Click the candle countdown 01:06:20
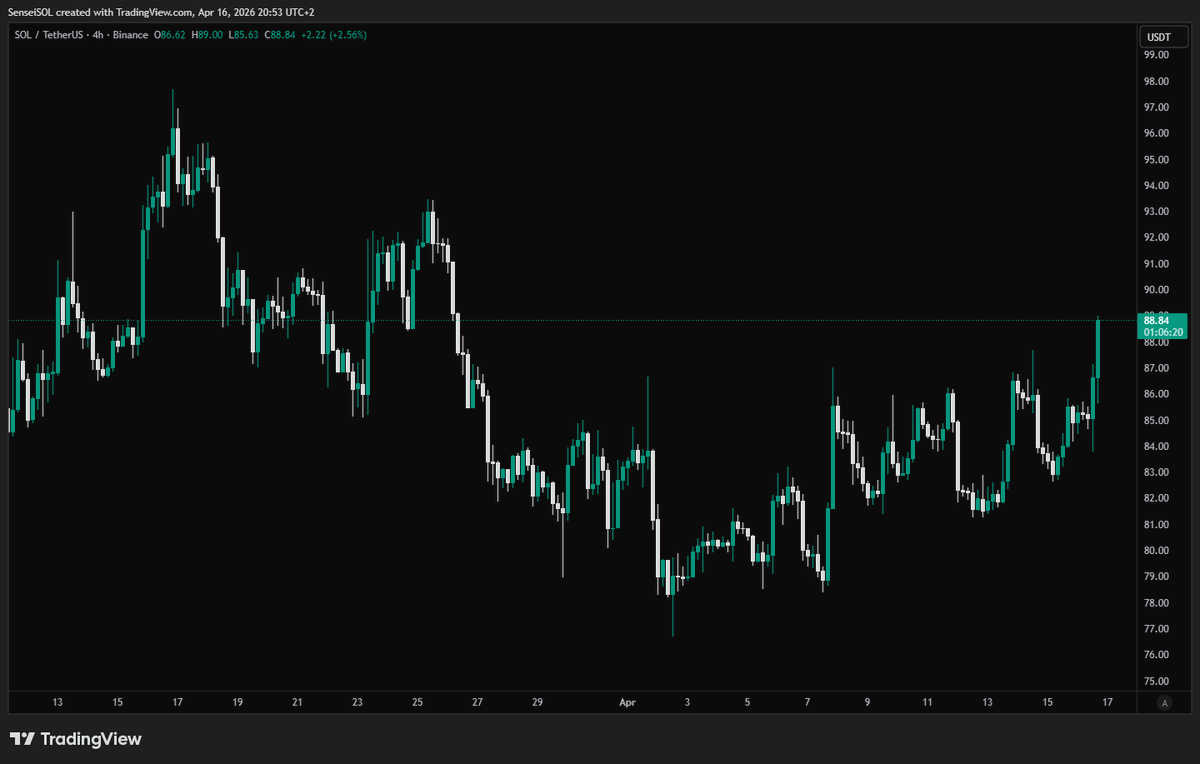 tap(1162, 332)
